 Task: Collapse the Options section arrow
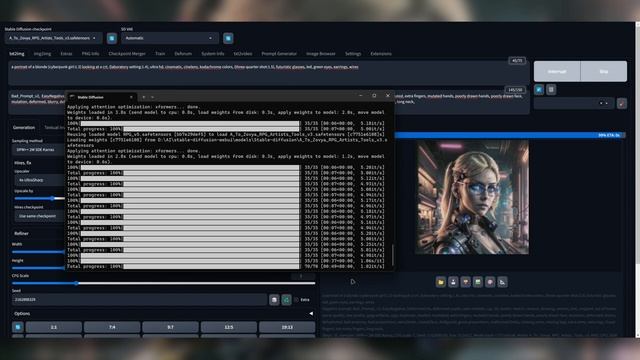[x=311, y=313]
